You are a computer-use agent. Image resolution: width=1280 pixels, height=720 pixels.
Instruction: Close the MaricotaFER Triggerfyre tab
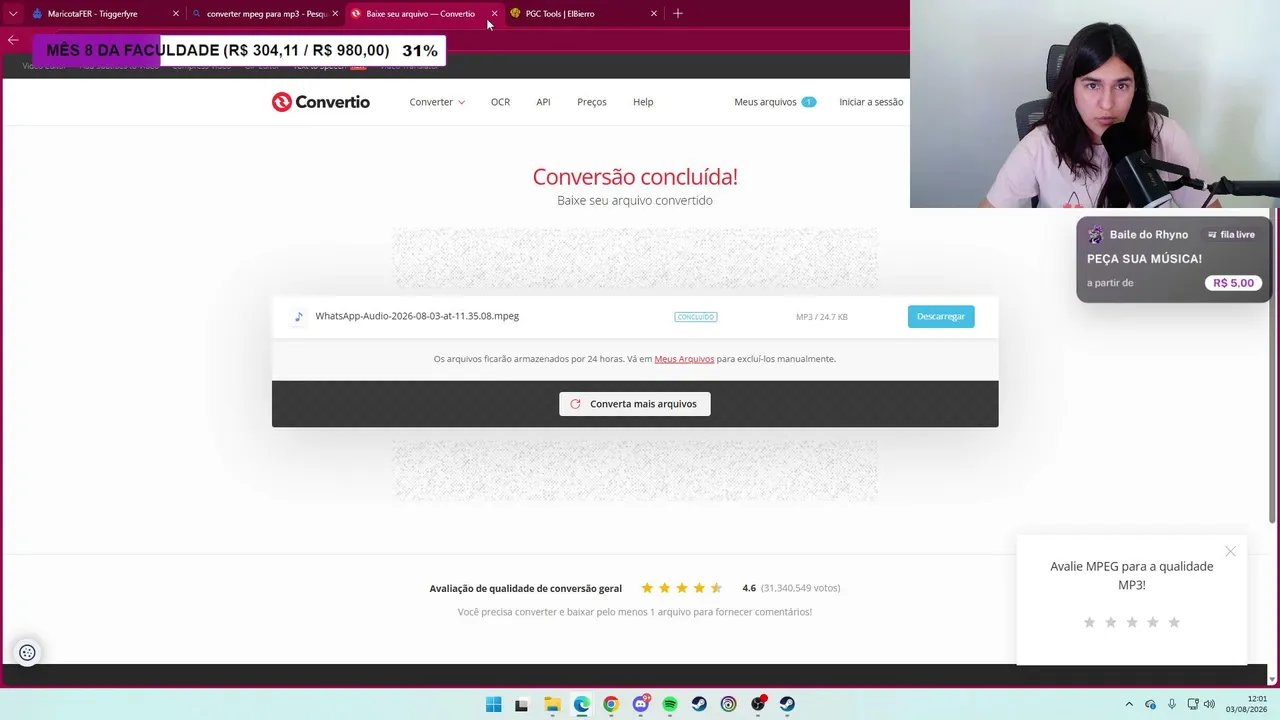[176, 14]
